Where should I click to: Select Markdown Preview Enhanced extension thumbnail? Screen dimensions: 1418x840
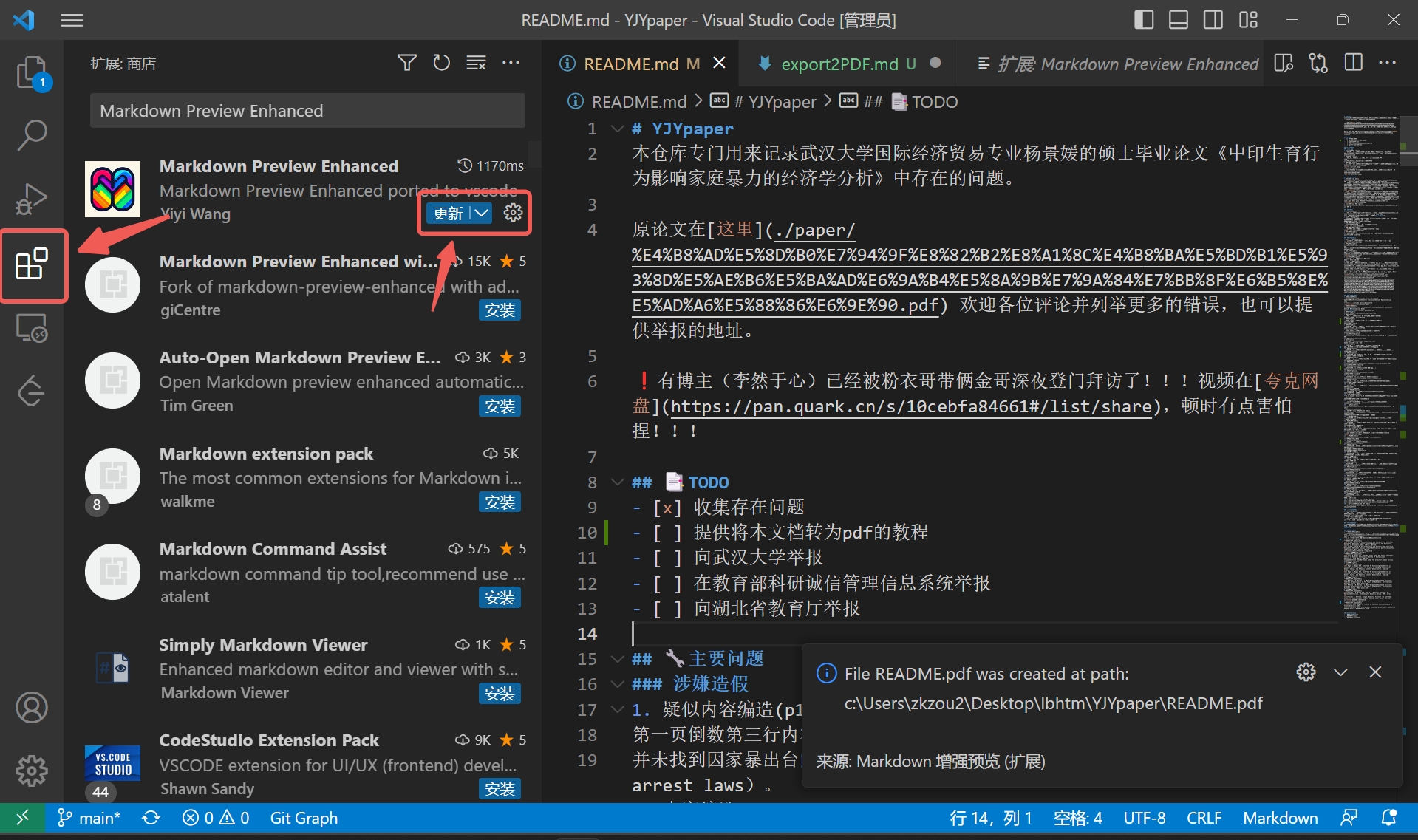(112, 189)
